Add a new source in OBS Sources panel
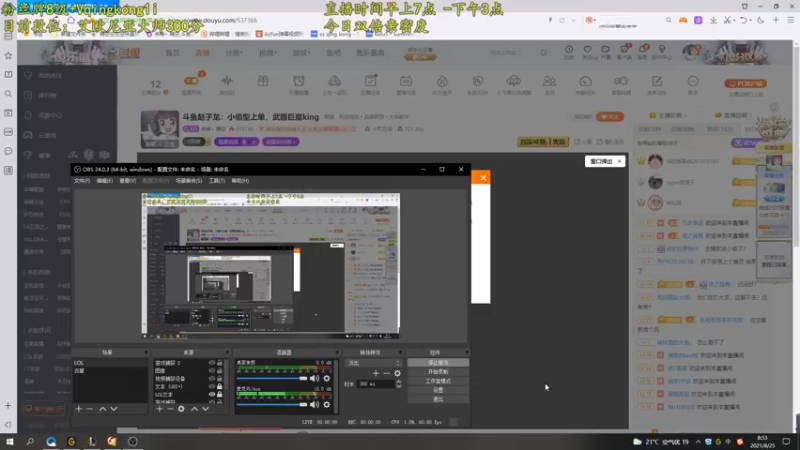Viewport: 800px width, 450px height. (x=160, y=409)
